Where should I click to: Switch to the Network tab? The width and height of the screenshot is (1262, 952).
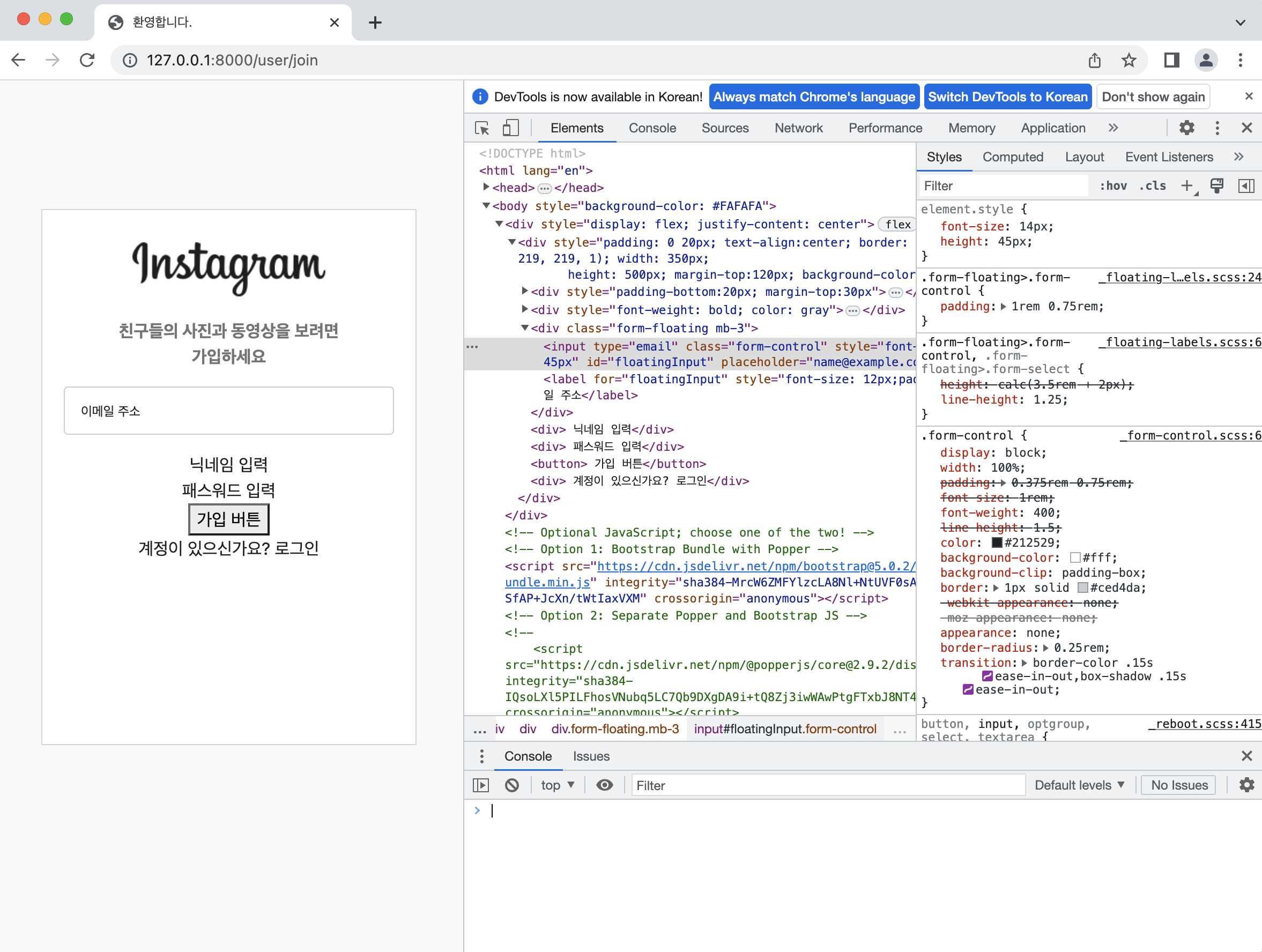(x=798, y=128)
